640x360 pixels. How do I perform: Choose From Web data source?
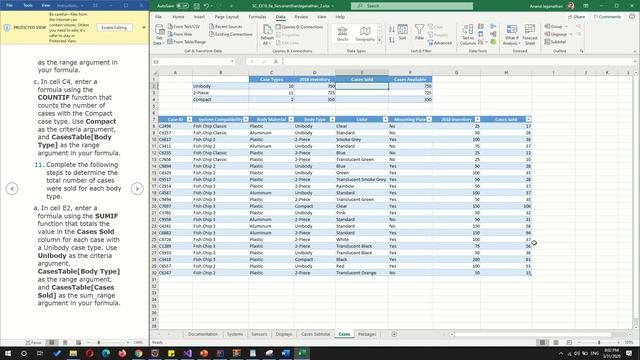point(180,34)
